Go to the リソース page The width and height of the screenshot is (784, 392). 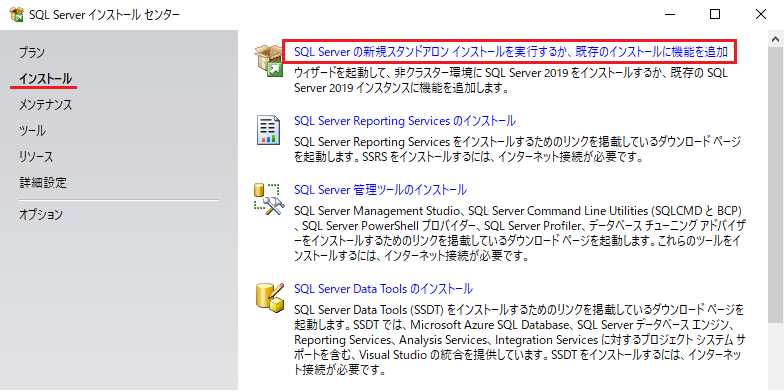(x=36, y=157)
